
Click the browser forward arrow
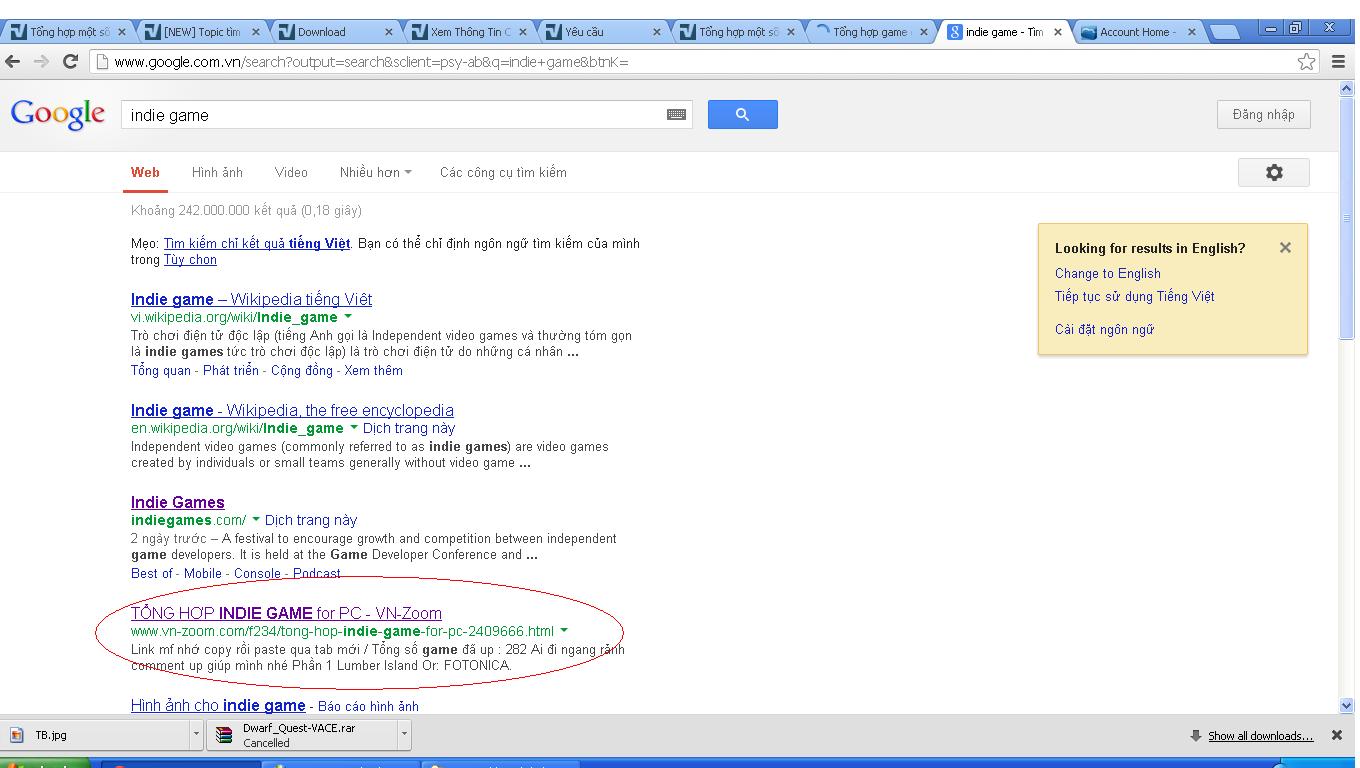point(41,62)
